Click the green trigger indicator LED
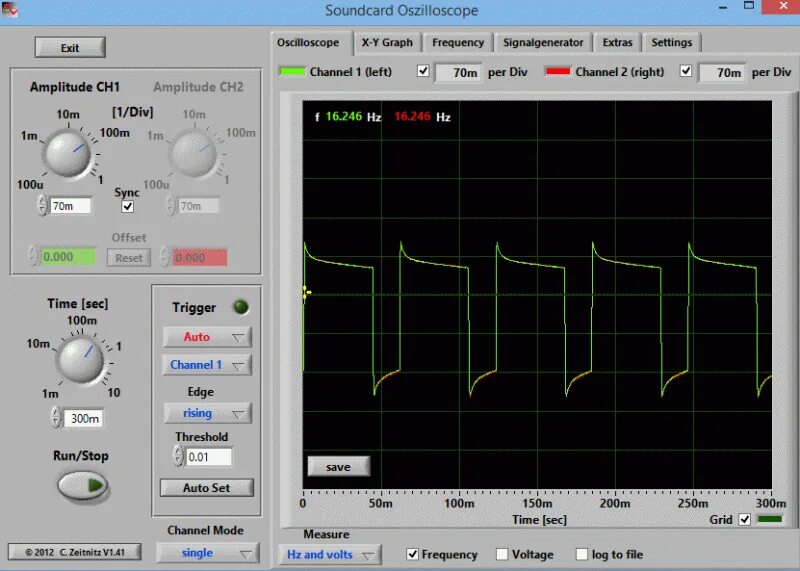This screenshot has width=800, height=571. [241, 307]
